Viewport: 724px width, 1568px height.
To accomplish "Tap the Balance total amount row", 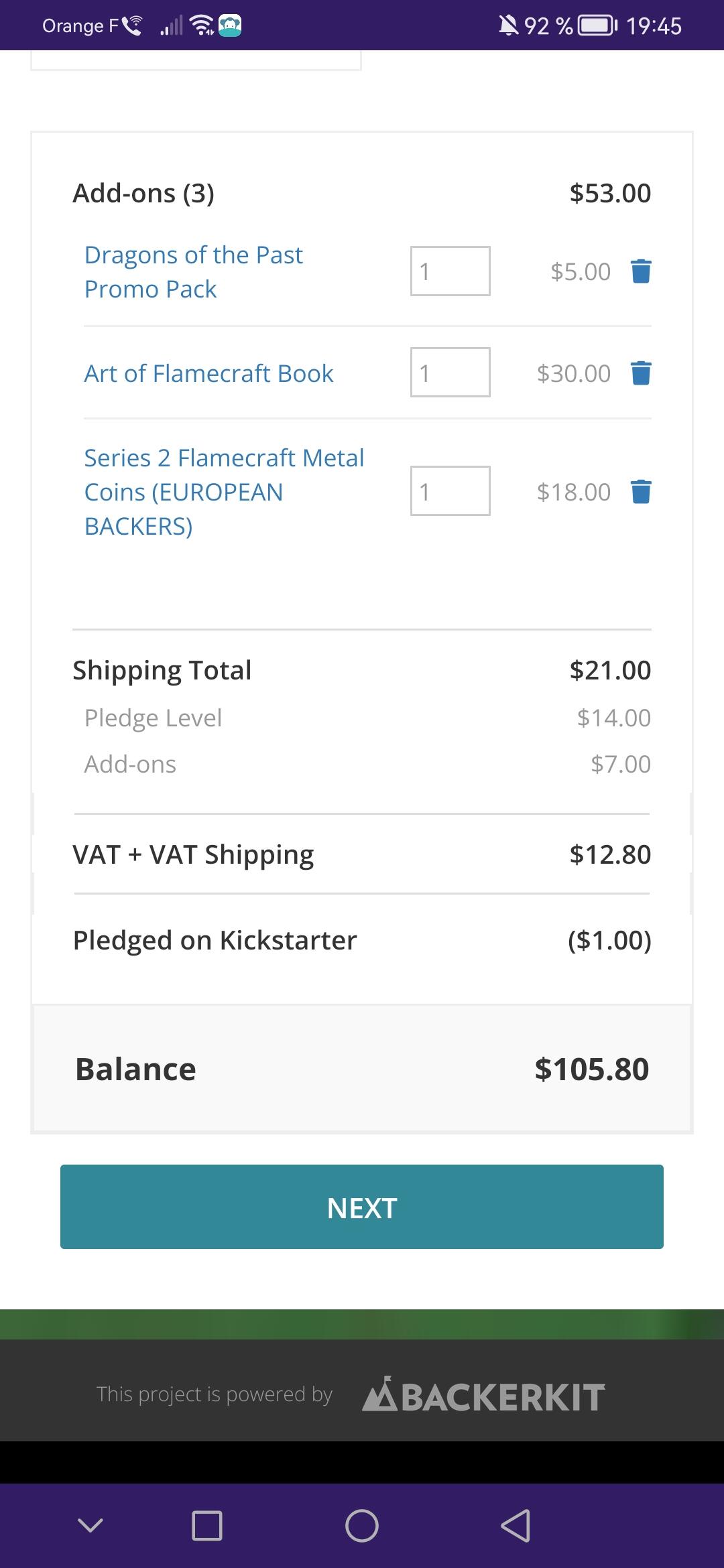I will point(362,1069).
